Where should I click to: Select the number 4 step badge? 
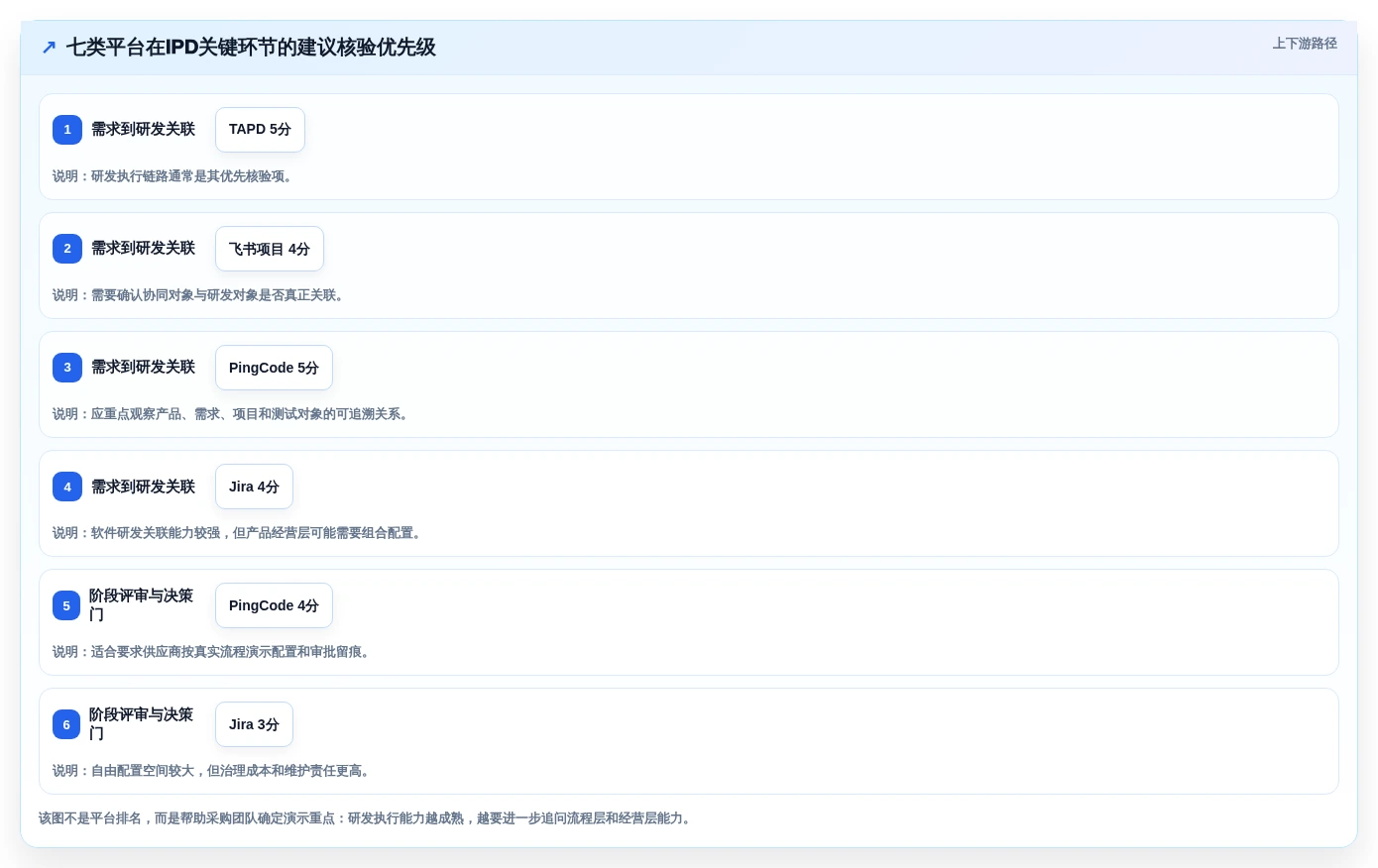pyautogui.click(x=67, y=487)
